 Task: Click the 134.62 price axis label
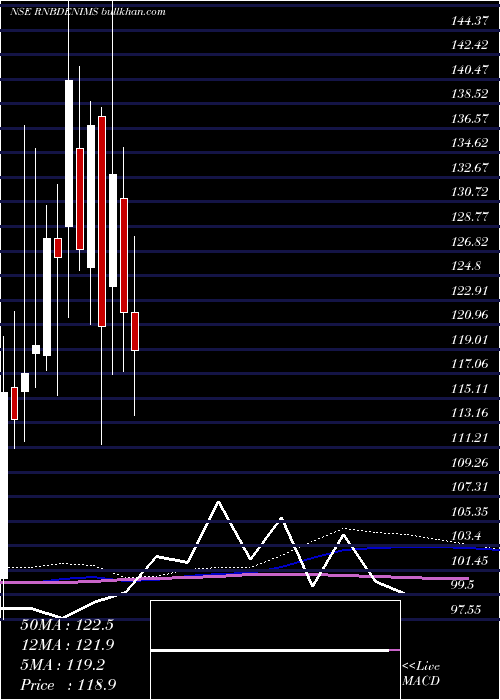[471, 143]
